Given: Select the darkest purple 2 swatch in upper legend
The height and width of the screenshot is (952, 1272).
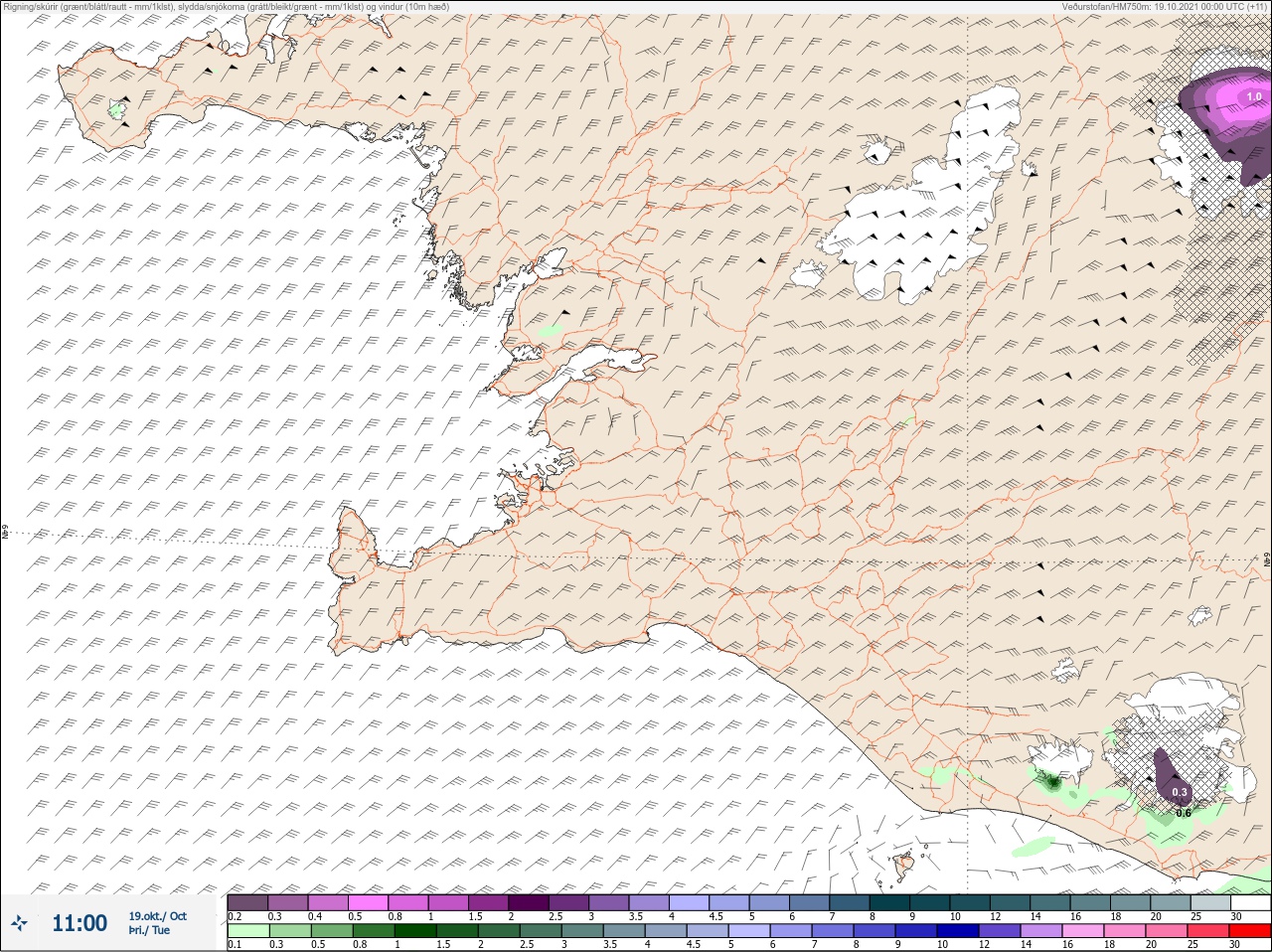Looking at the screenshot, I should (531, 902).
